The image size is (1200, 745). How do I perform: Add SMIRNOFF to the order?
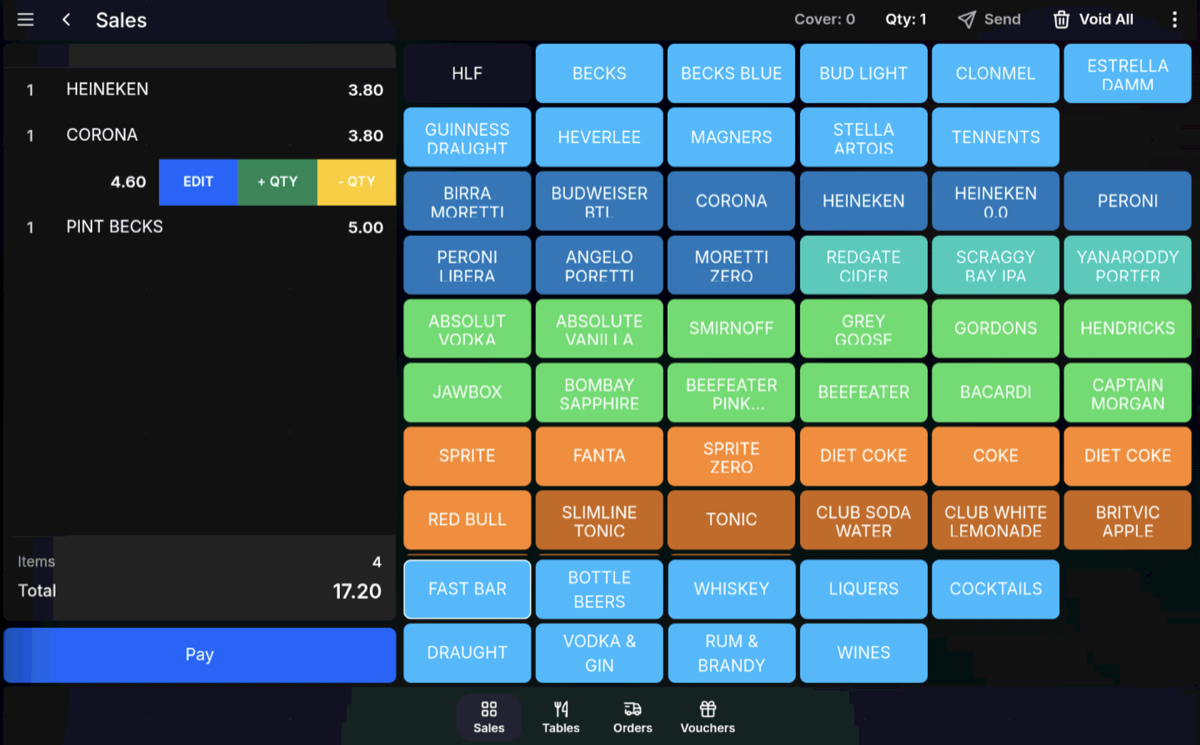coord(731,329)
